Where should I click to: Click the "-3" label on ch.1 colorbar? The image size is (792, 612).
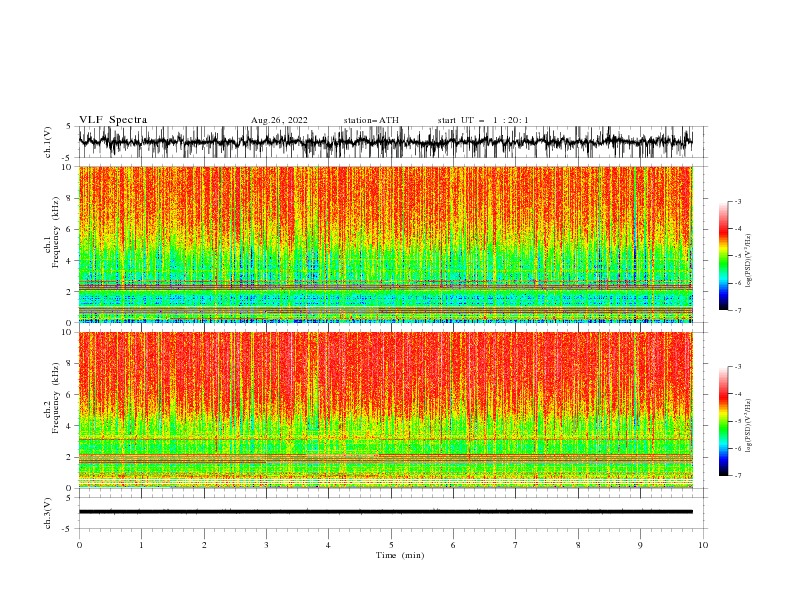pos(737,201)
